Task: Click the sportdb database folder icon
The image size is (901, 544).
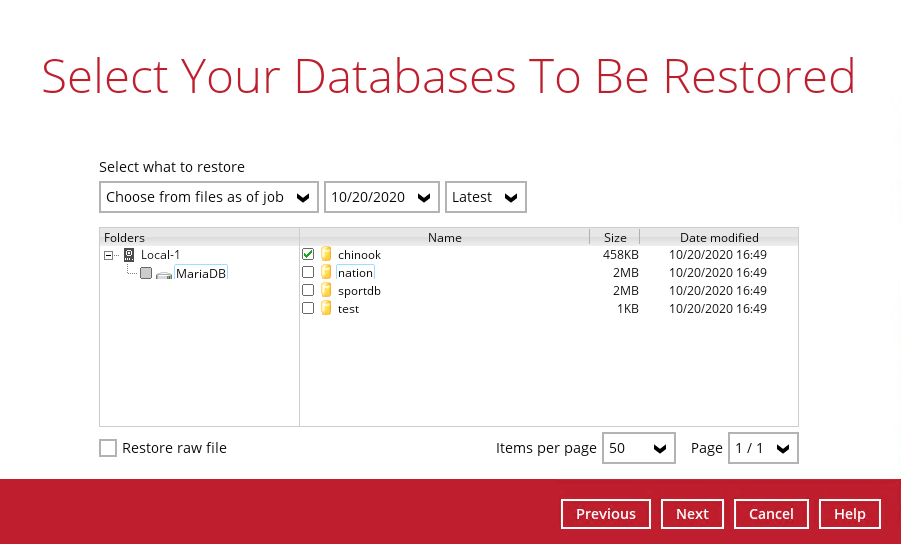Action: (x=326, y=291)
